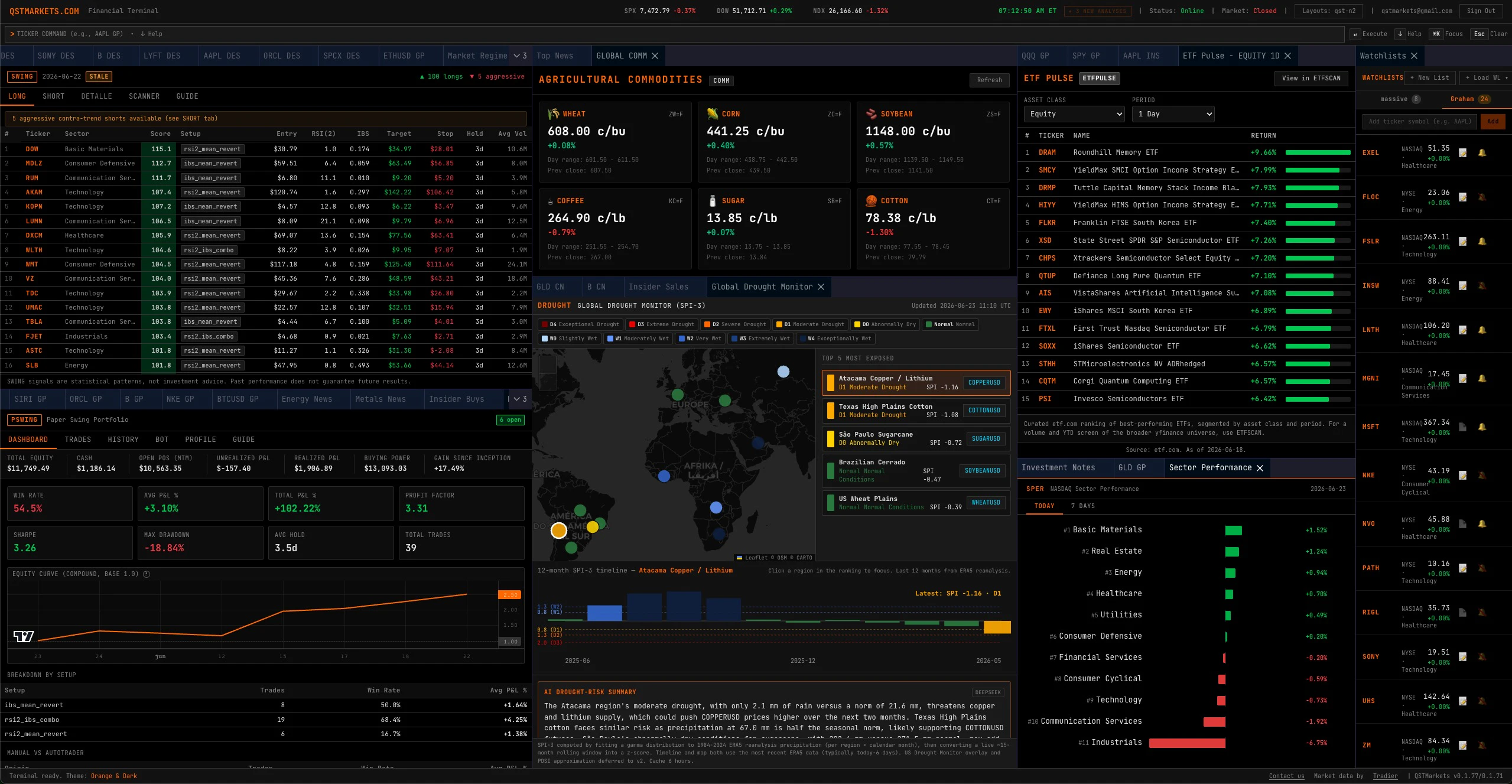Click View in ETFSCAN button
The height and width of the screenshot is (784, 1512).
(1311, 79)
